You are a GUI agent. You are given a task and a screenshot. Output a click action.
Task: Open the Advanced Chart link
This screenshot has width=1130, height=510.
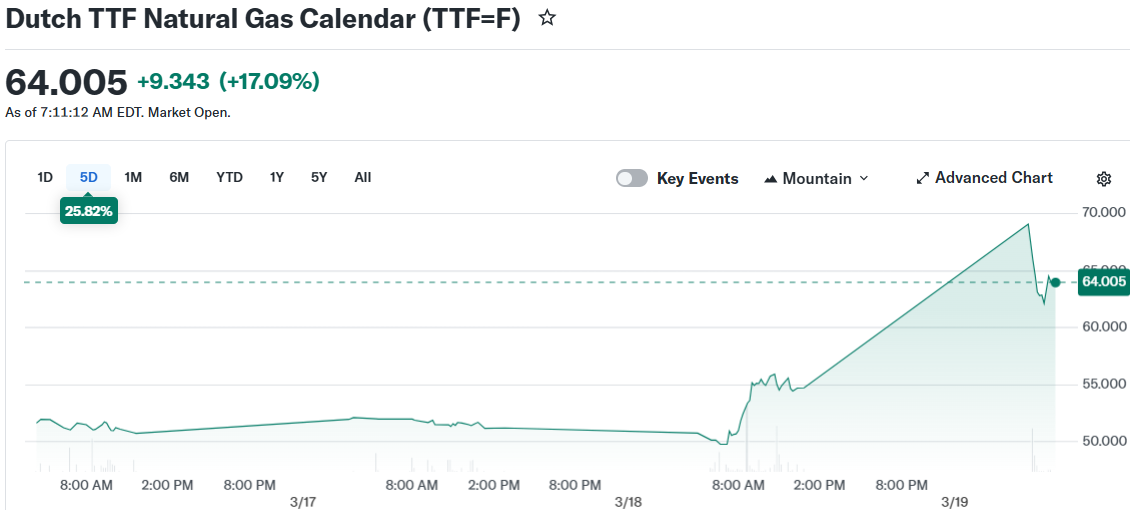point(993,178)
